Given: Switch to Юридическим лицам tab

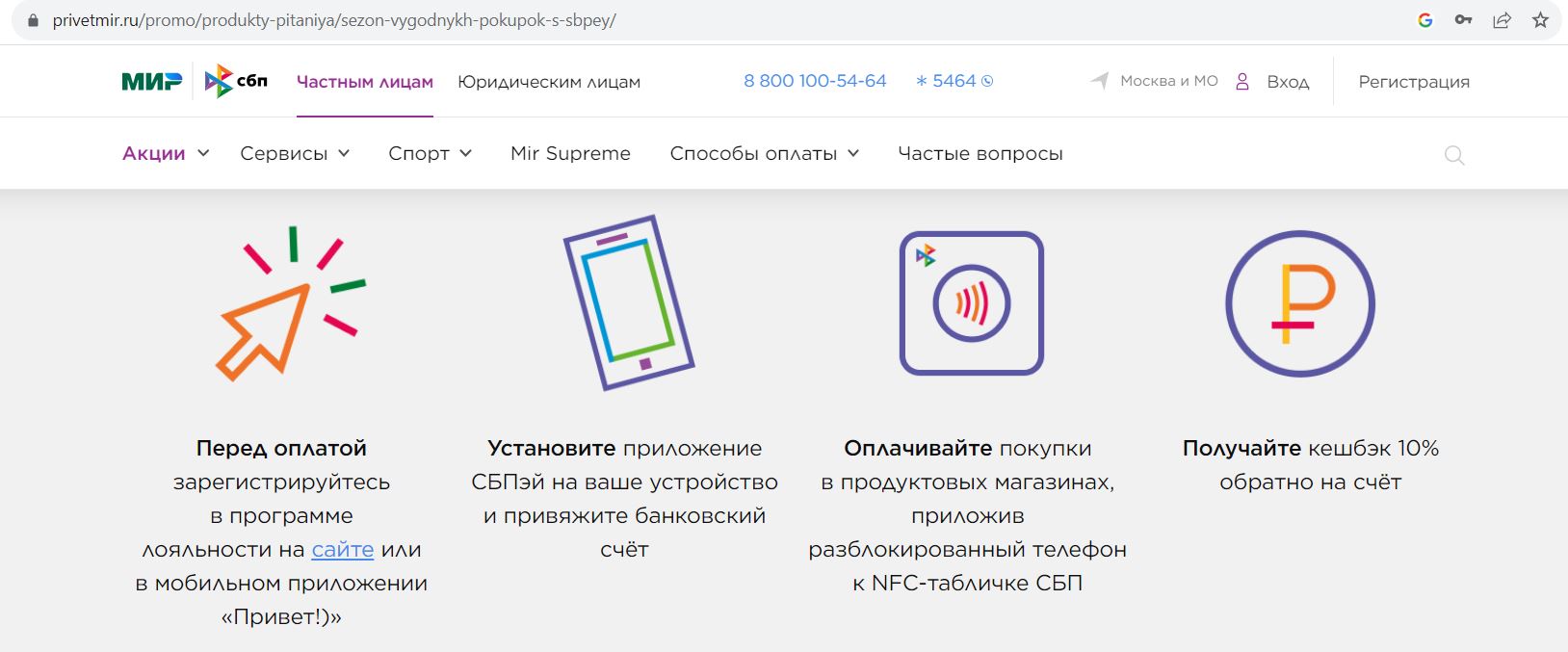Looking at the screenshot, I should pyautogui.click(x=549, y=82).
